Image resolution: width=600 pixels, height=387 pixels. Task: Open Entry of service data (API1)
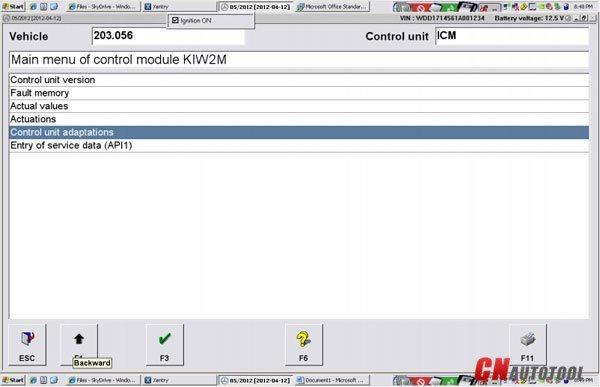299,145
